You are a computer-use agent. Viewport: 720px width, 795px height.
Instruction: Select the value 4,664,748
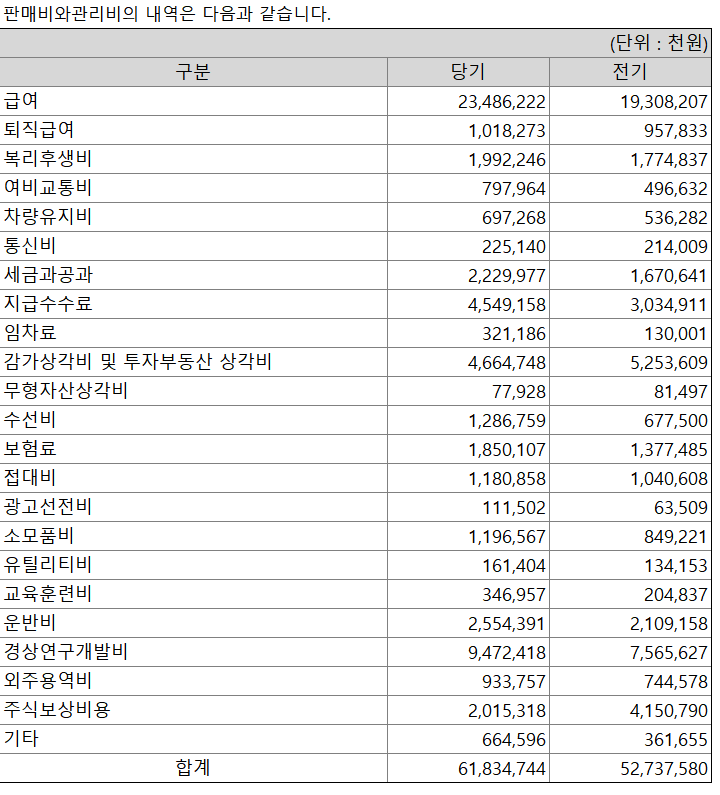tap(507, 363)
